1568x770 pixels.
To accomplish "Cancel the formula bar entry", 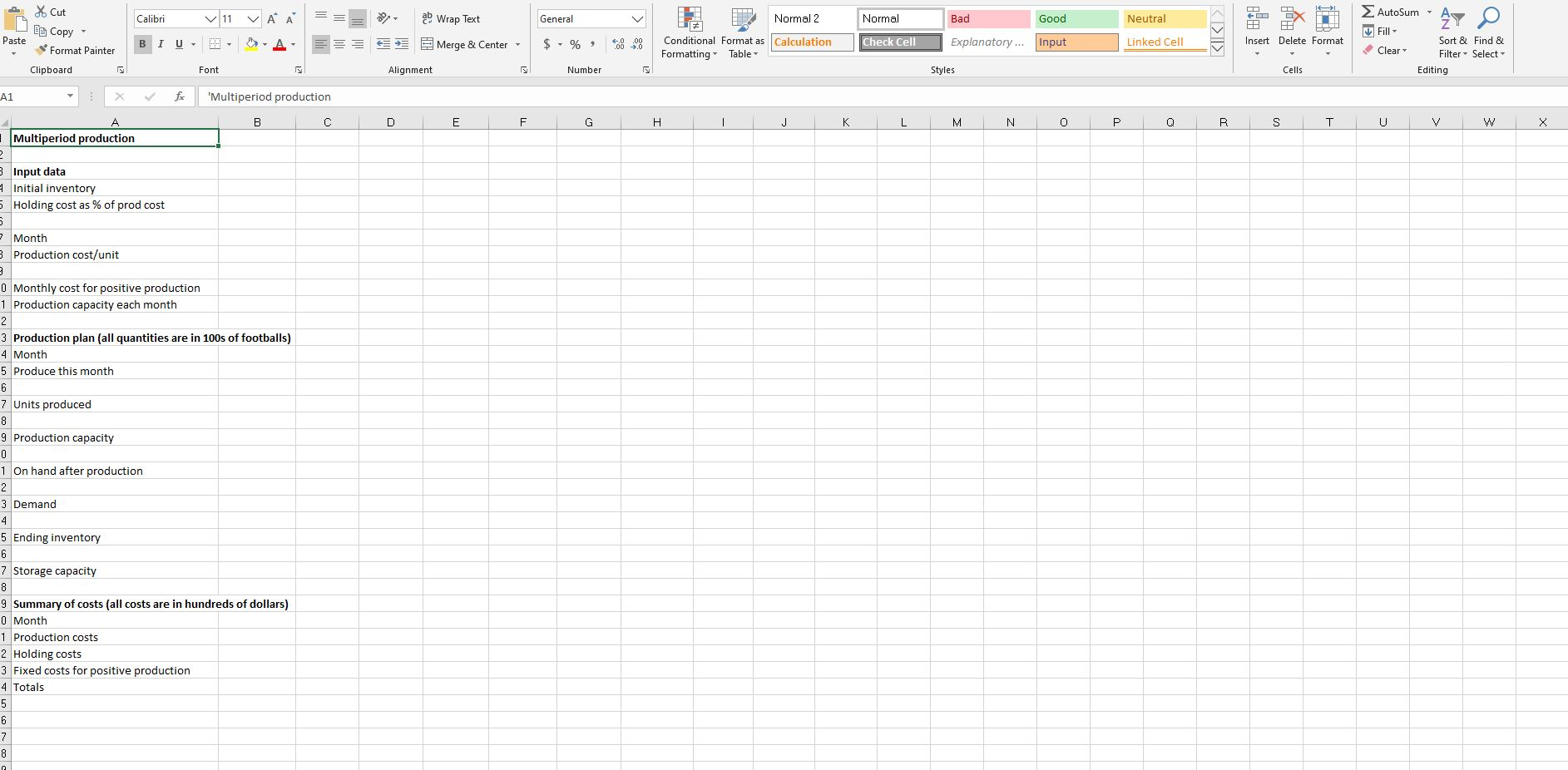I will coord(120,96).
